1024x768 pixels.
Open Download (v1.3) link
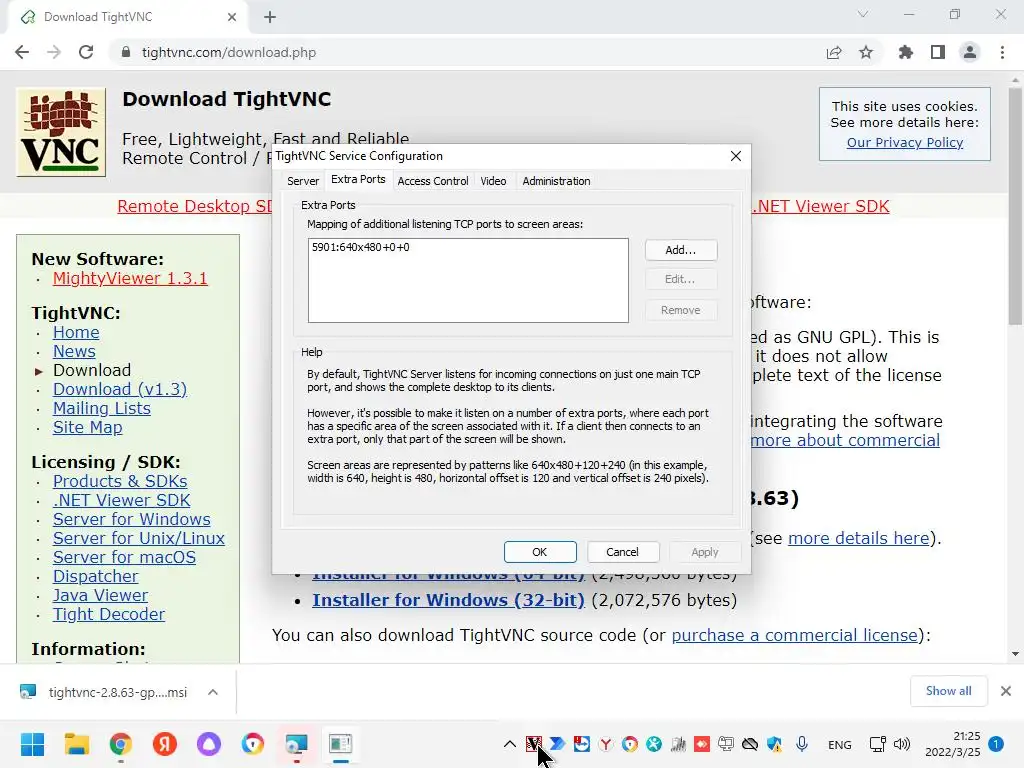click(x=120, y=389)
